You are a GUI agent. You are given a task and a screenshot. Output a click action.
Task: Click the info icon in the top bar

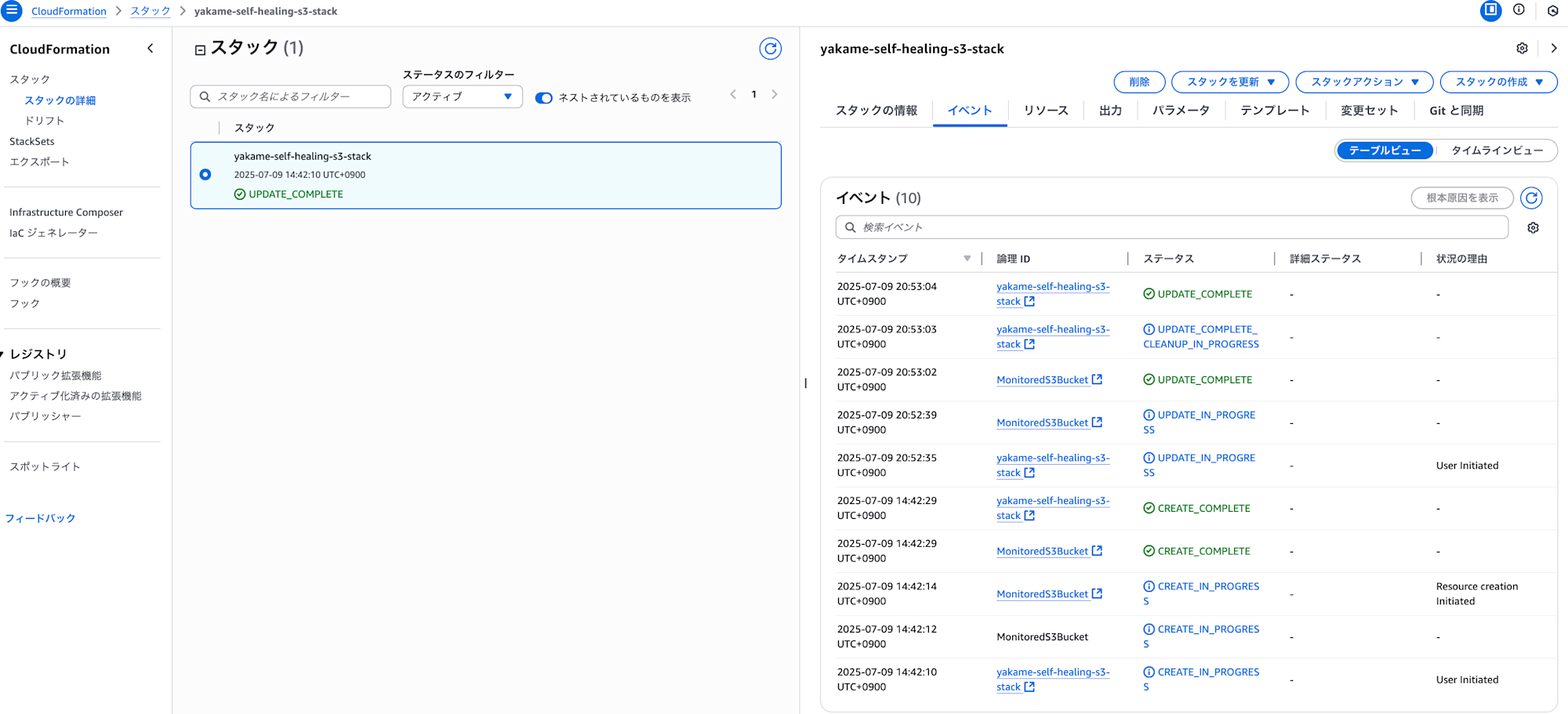point(1519,10)
